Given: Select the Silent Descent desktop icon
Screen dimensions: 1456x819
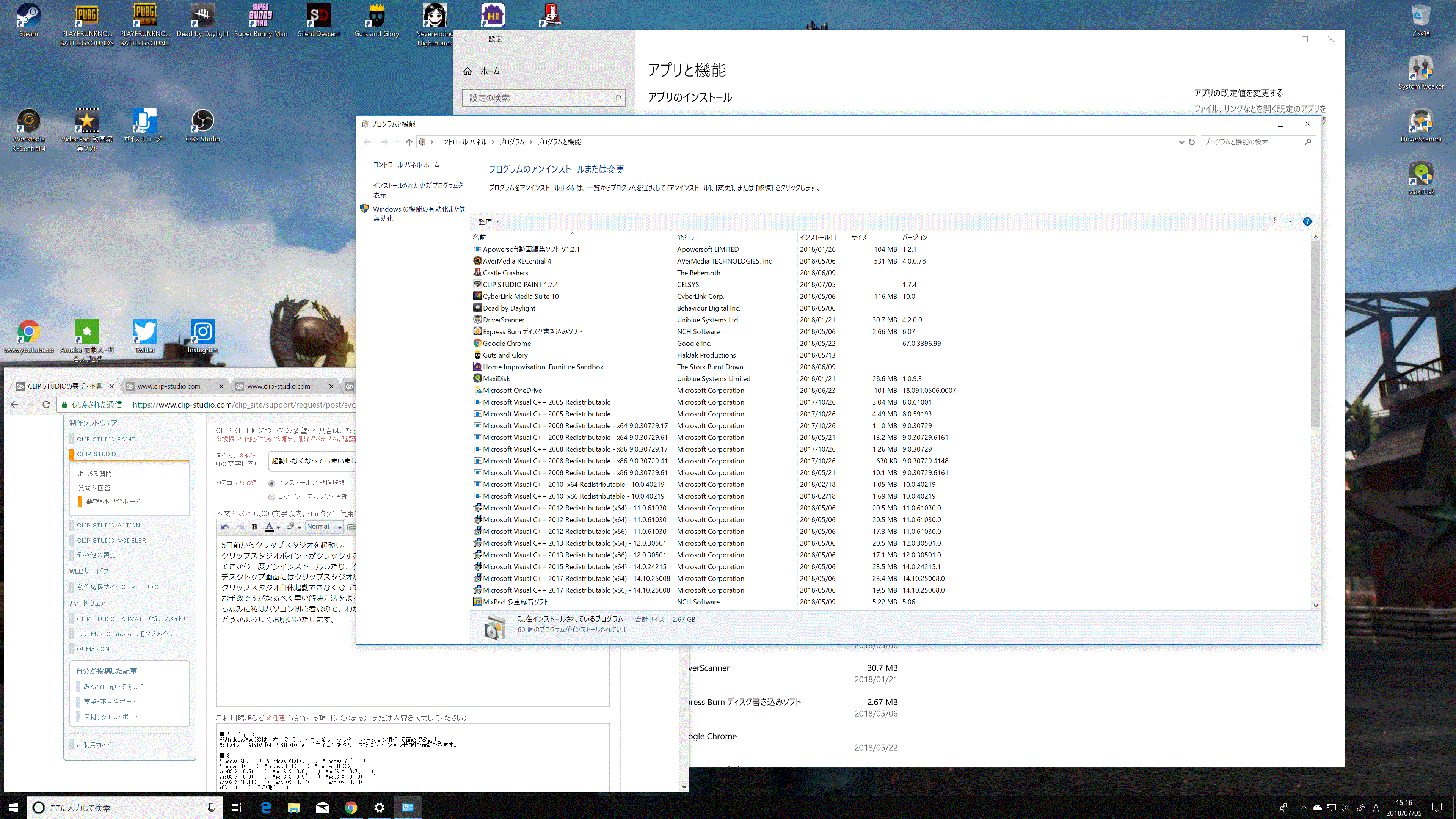Looking at the screenshot, I should 319,20.
